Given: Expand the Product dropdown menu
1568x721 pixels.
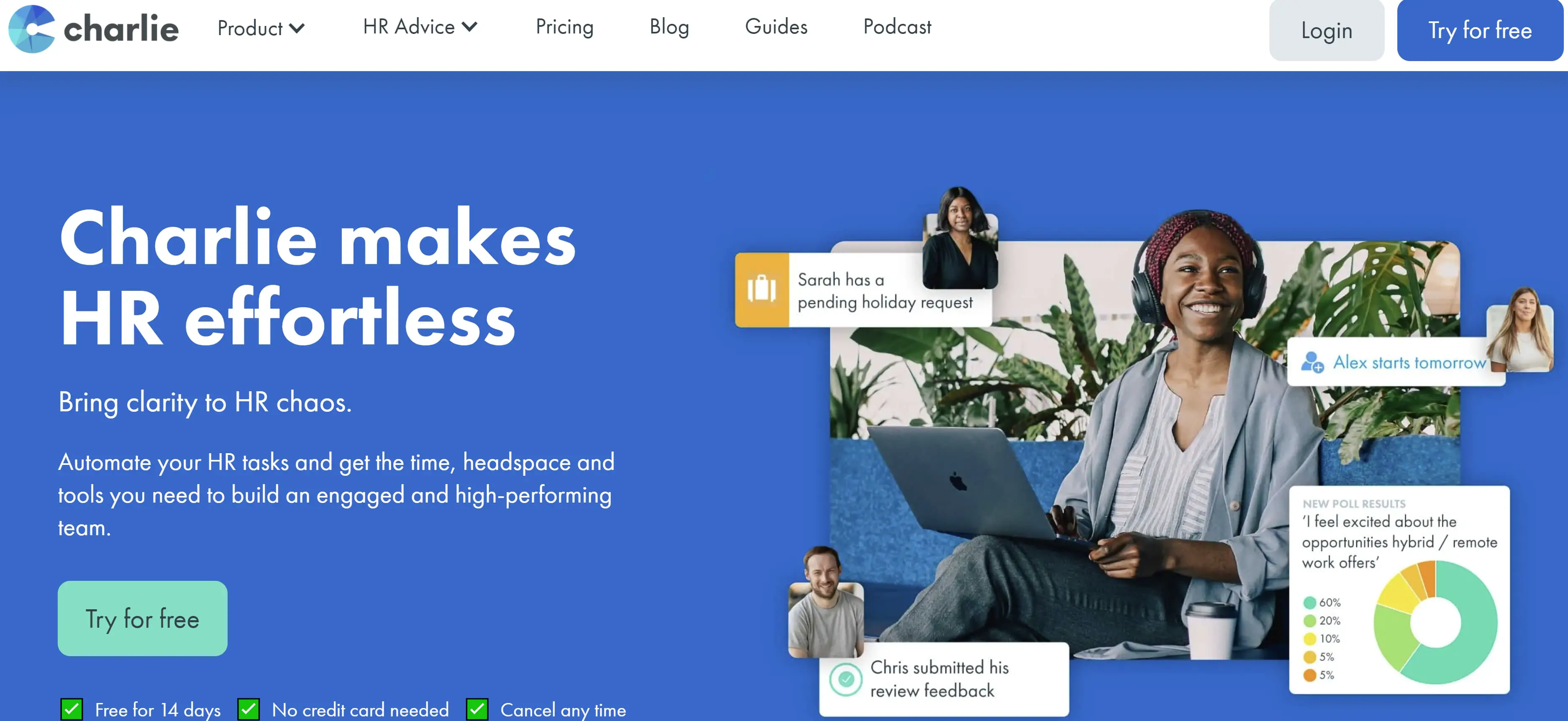Looking at the screenshot, I should (x=259, y=28).
